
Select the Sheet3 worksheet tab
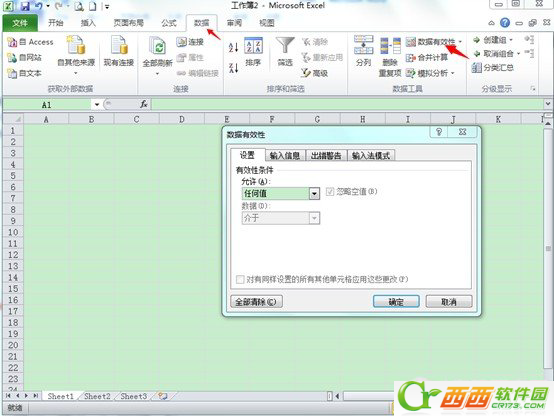point(134,396)
